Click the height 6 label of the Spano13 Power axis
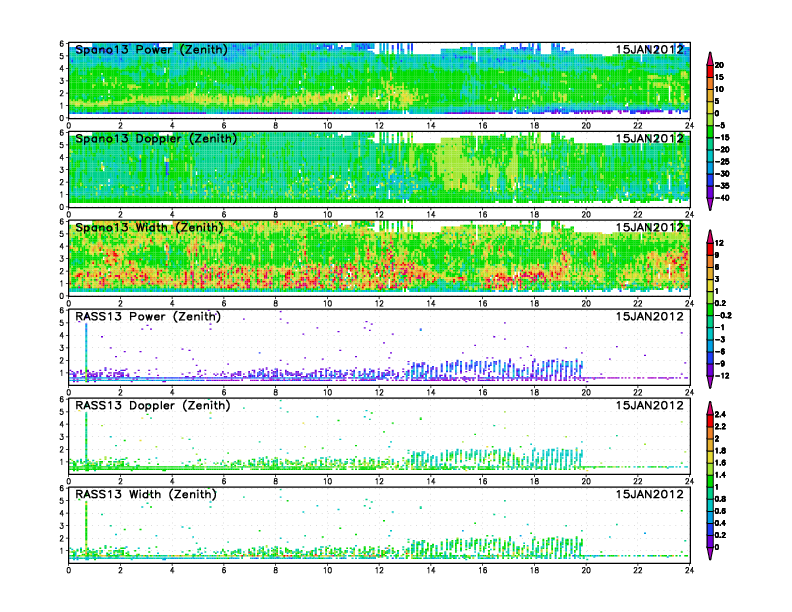This screenshot has width=792, height=612. (62, 43)
